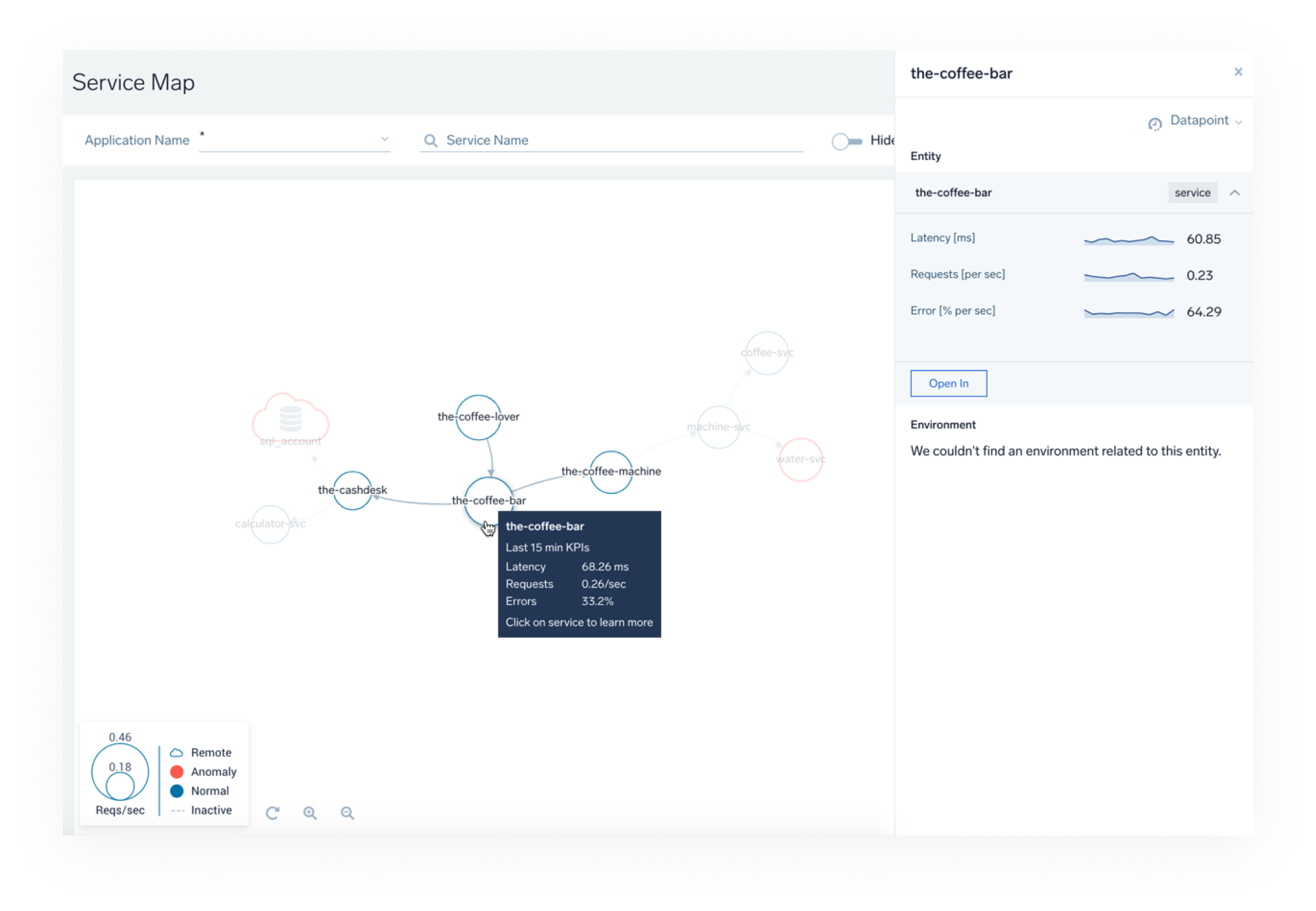The height and width of the screenshot is (911, 1316).
Task: Select the machine-svc node
Action: point(718,427)
